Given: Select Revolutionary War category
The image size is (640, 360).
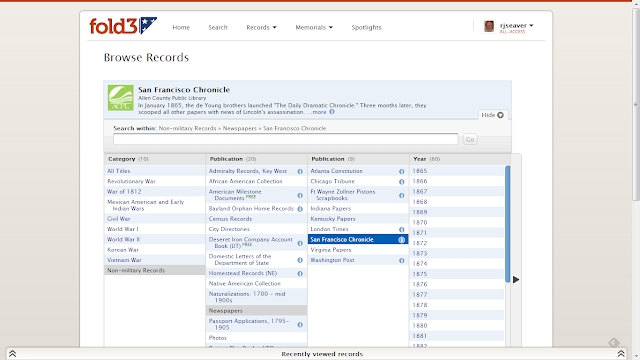Looking at the screenshot, I should point(155,181).
